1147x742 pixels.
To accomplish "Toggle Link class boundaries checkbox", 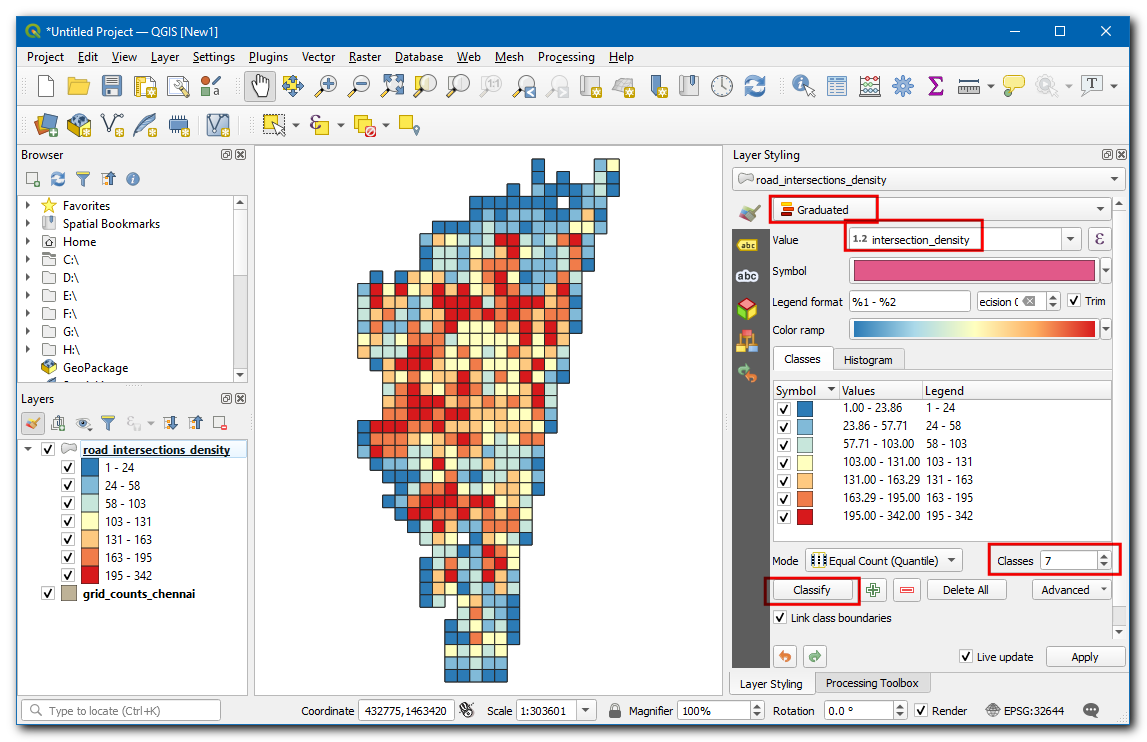I will [781, 618].
